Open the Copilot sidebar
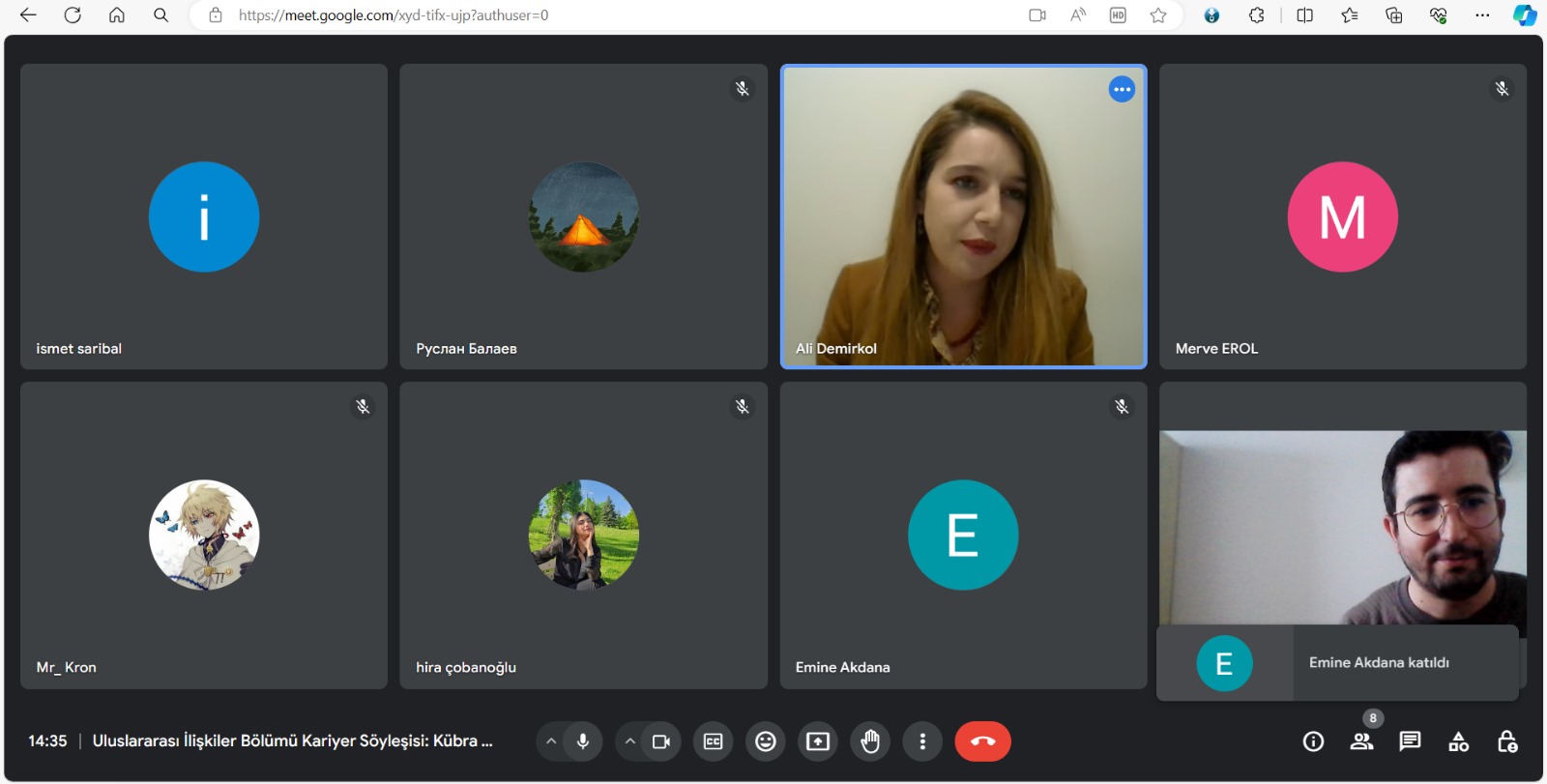 1525,15
